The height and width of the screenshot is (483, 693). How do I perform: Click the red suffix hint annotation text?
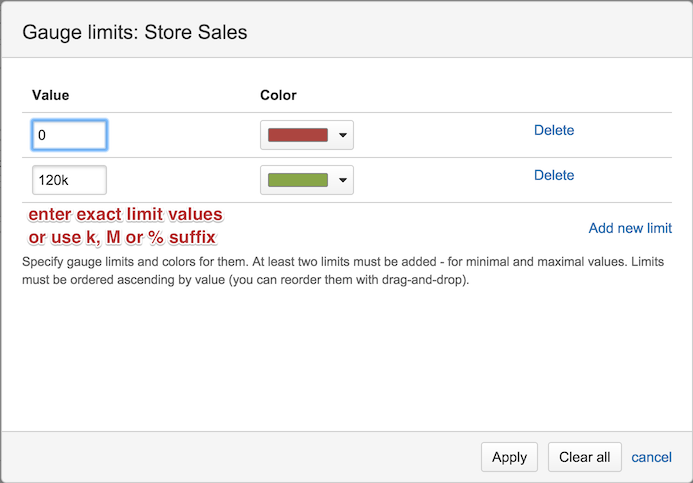click(126, 225)
